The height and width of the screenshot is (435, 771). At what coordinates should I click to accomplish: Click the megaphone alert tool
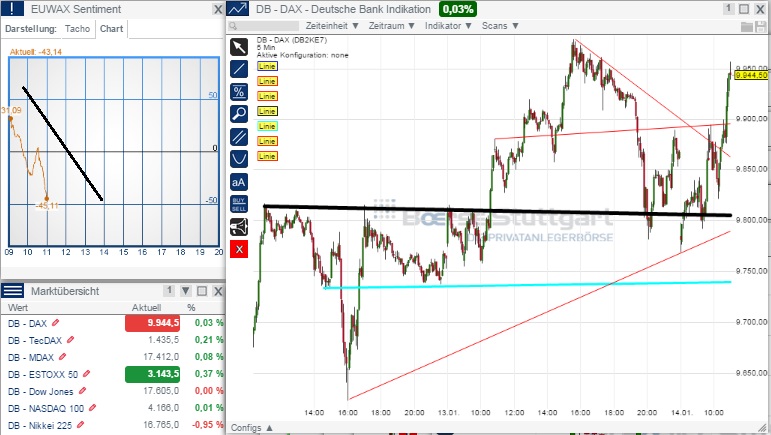click(x=239, y=227)
